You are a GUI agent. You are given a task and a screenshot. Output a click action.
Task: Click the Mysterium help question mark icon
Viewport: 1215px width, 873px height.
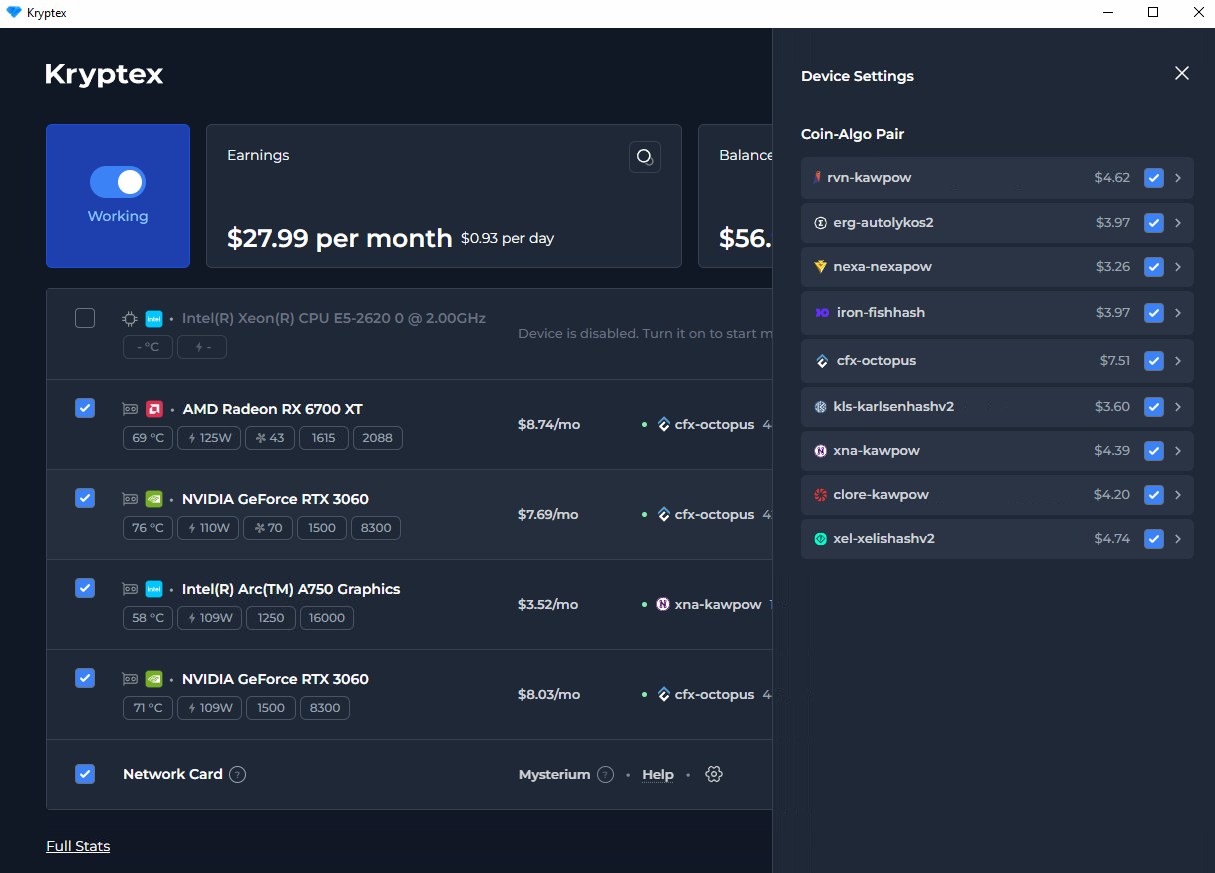pyautogui.click(x=605, y=774)
